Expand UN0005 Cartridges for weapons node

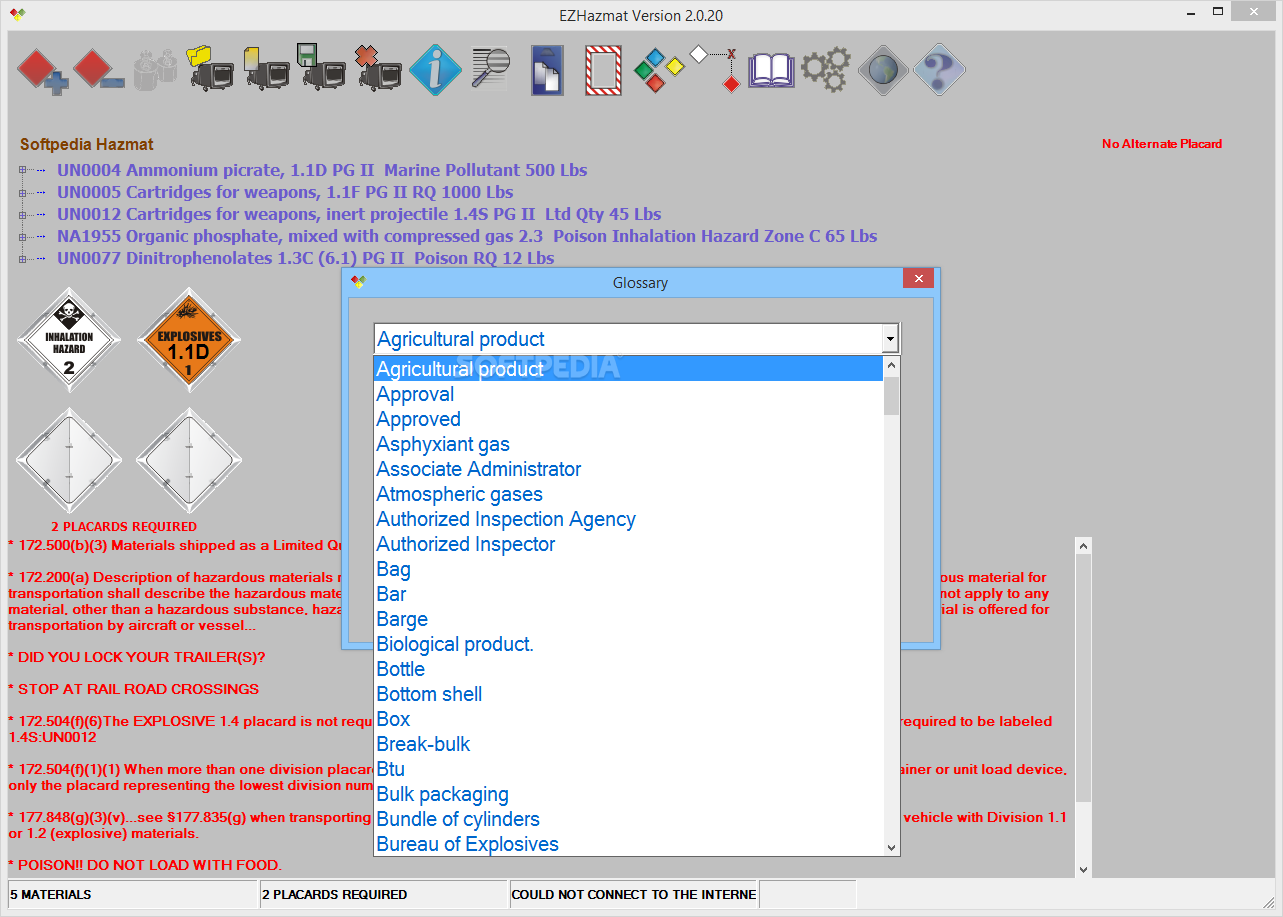click(x=23, y=193)
